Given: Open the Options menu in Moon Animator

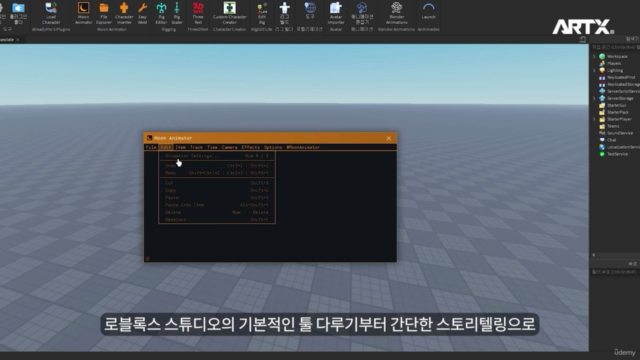Looking at the screenshot, I should pos(273,147).
